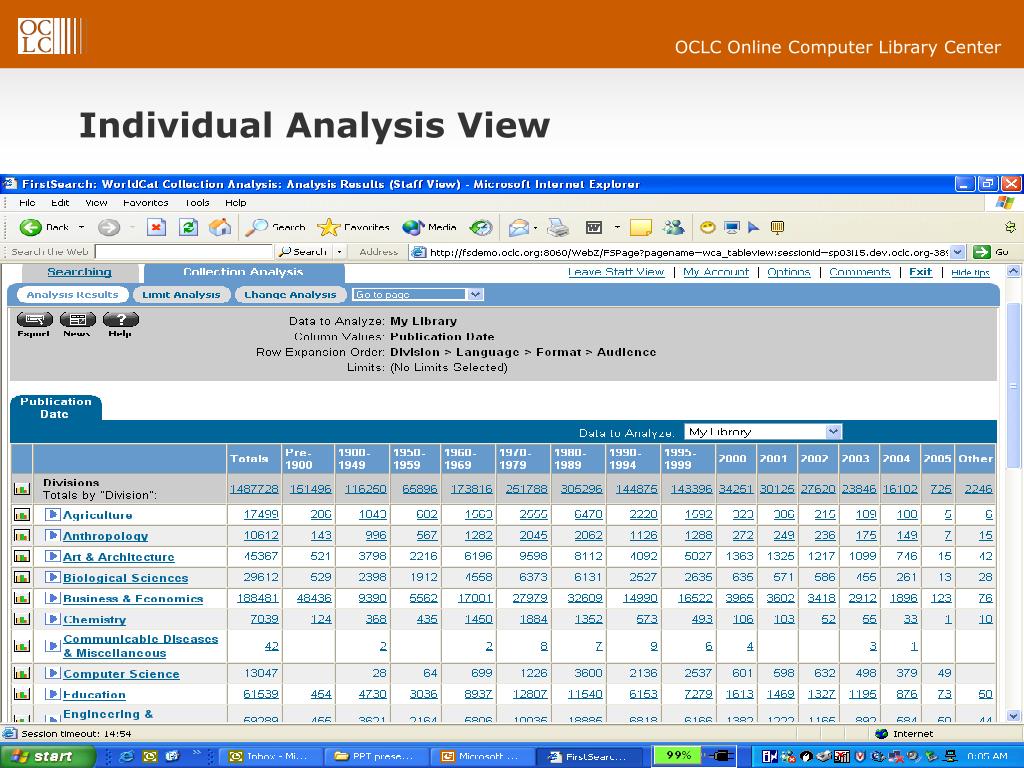
Task: Click the Exit link
Action: click(920, 272)
